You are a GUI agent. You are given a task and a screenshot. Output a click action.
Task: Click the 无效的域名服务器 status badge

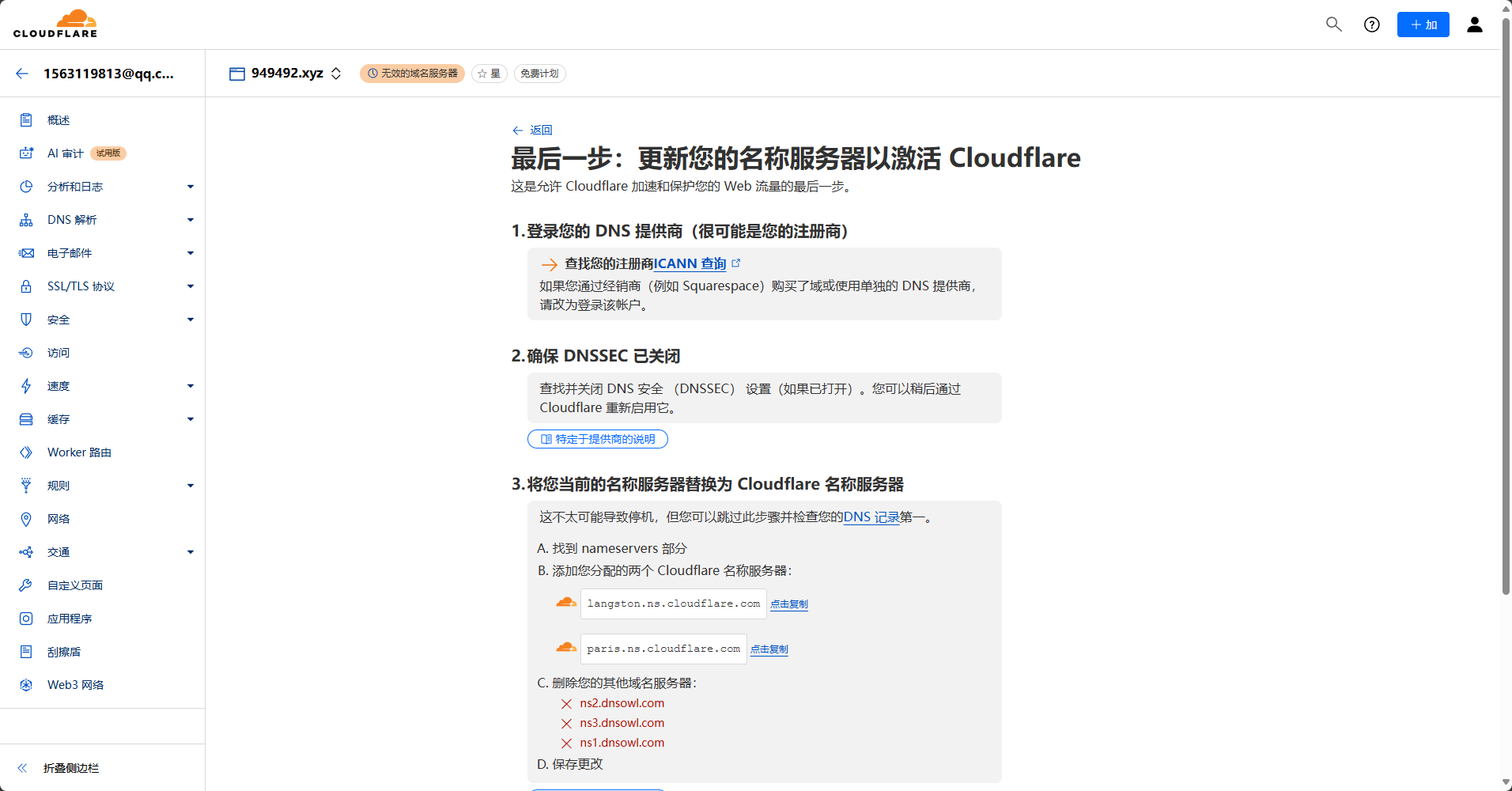click(x=412, y=74)
